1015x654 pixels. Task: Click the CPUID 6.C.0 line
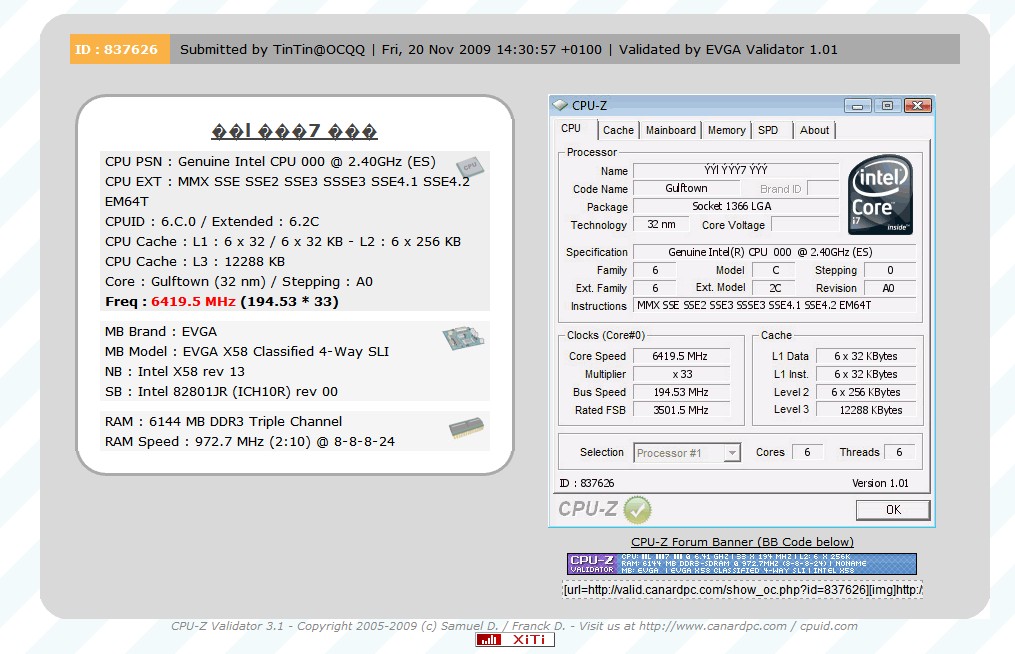click(x=212, y=221)
